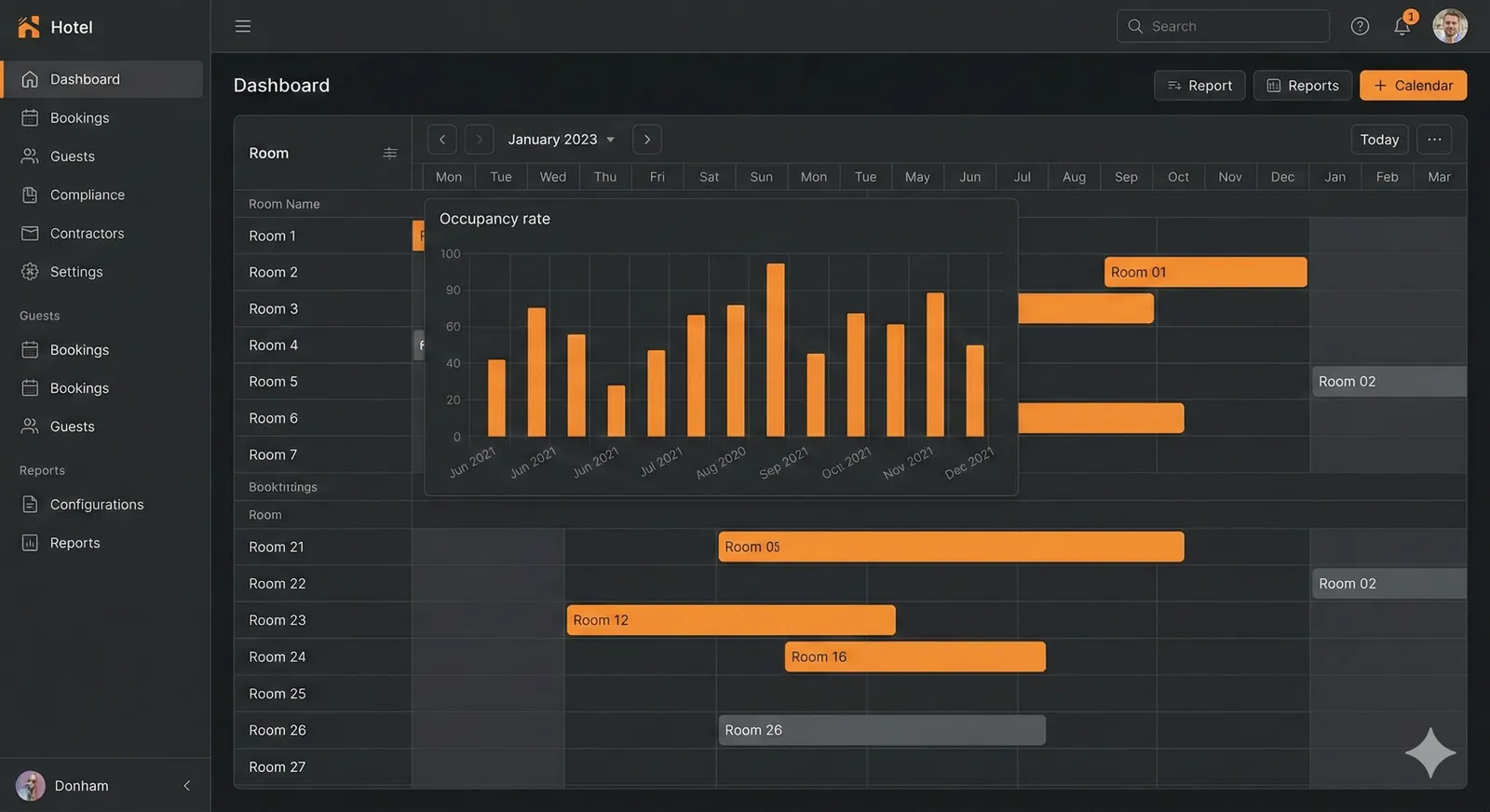Screen dimensions: 1490x812
Task: Open the January 2023 month dropdown
Action: click(x=562, y=140)
